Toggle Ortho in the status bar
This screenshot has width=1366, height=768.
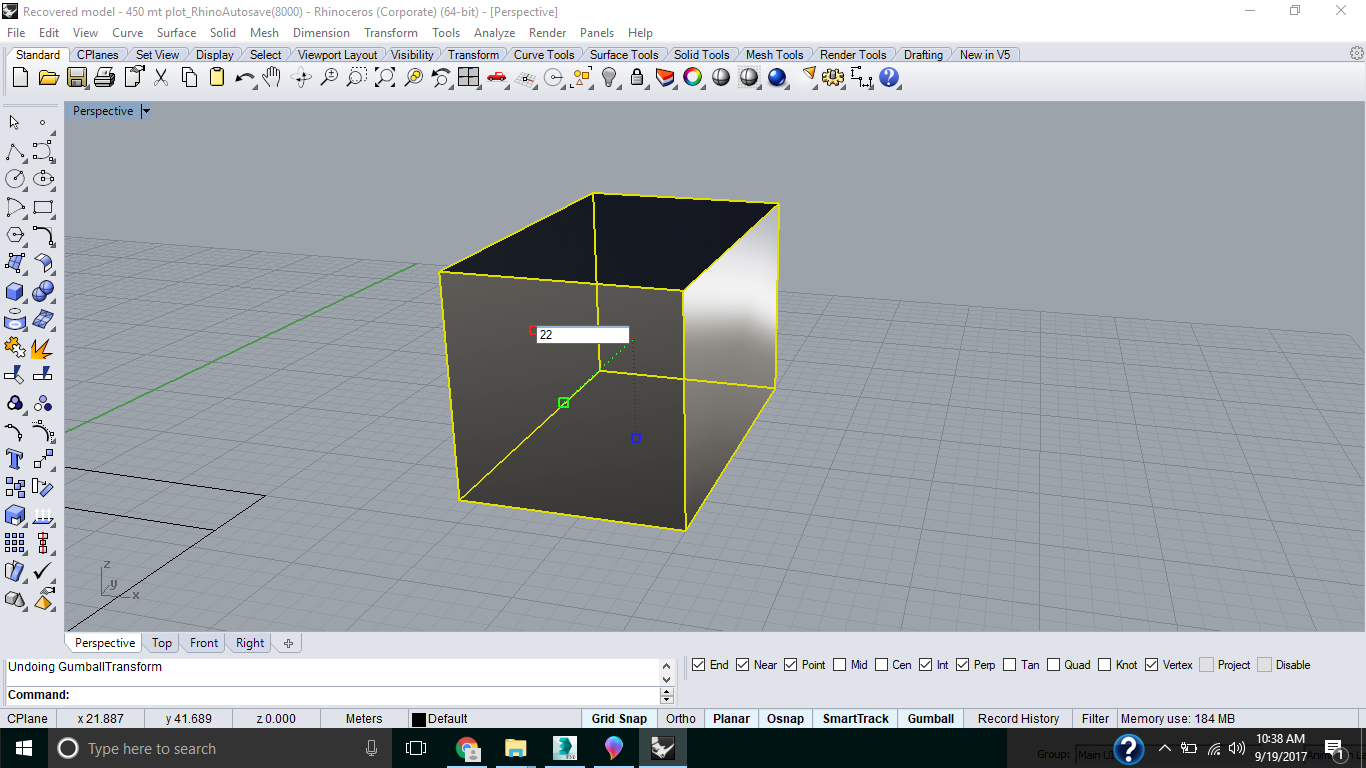tap(680, 718)
